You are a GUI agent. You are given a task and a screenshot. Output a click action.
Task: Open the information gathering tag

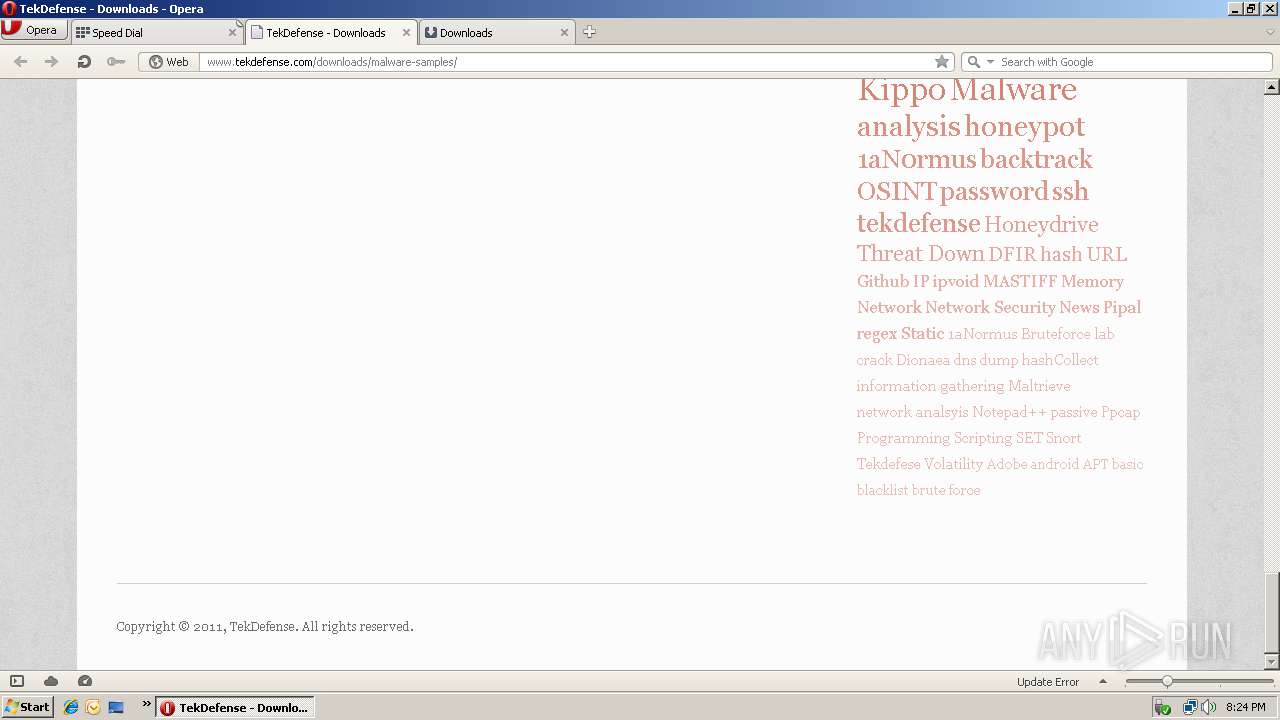[x=930, y=386]
